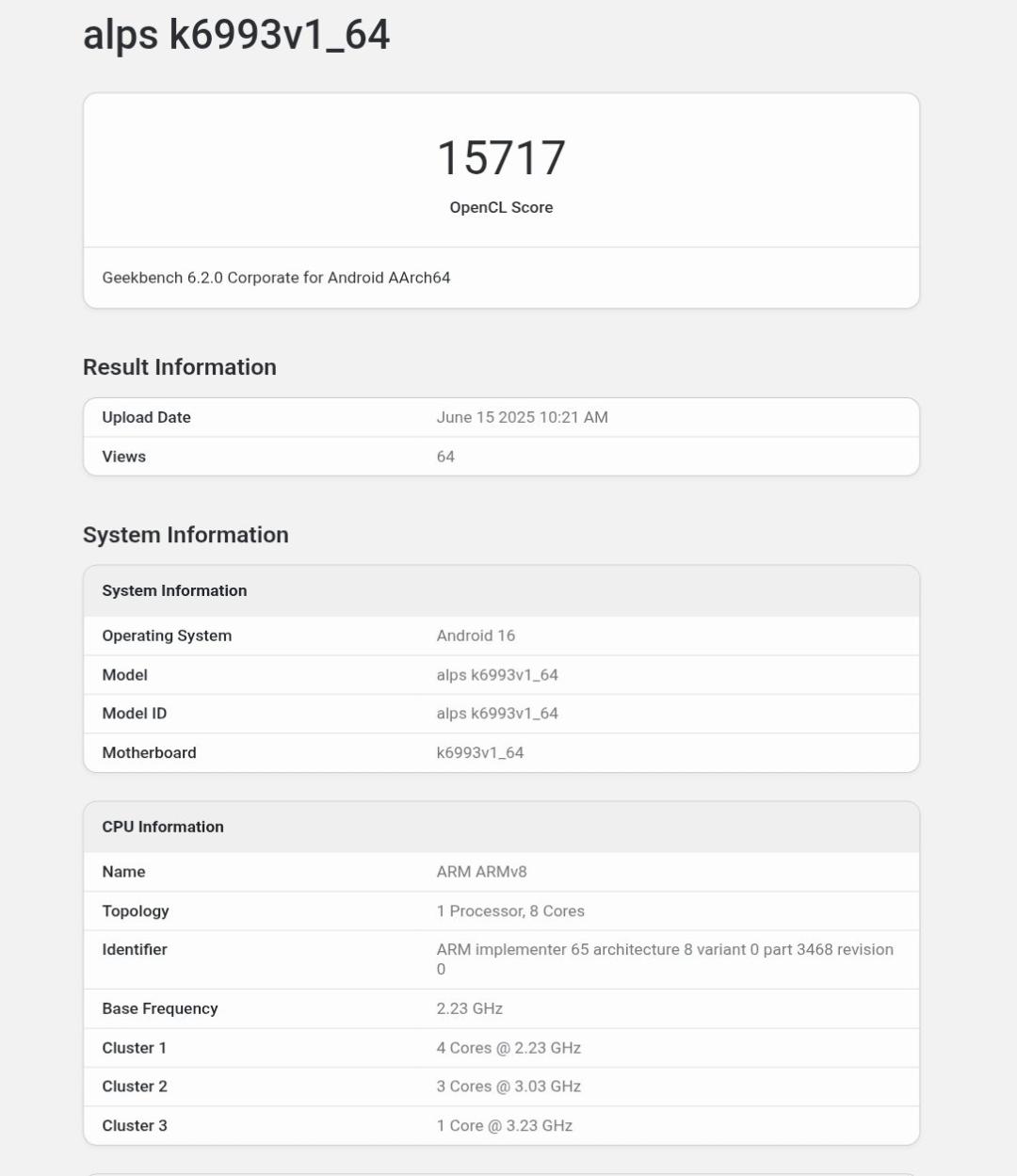
Task: Click the OpenCL Score label
Action: click(x=501, y=207)
